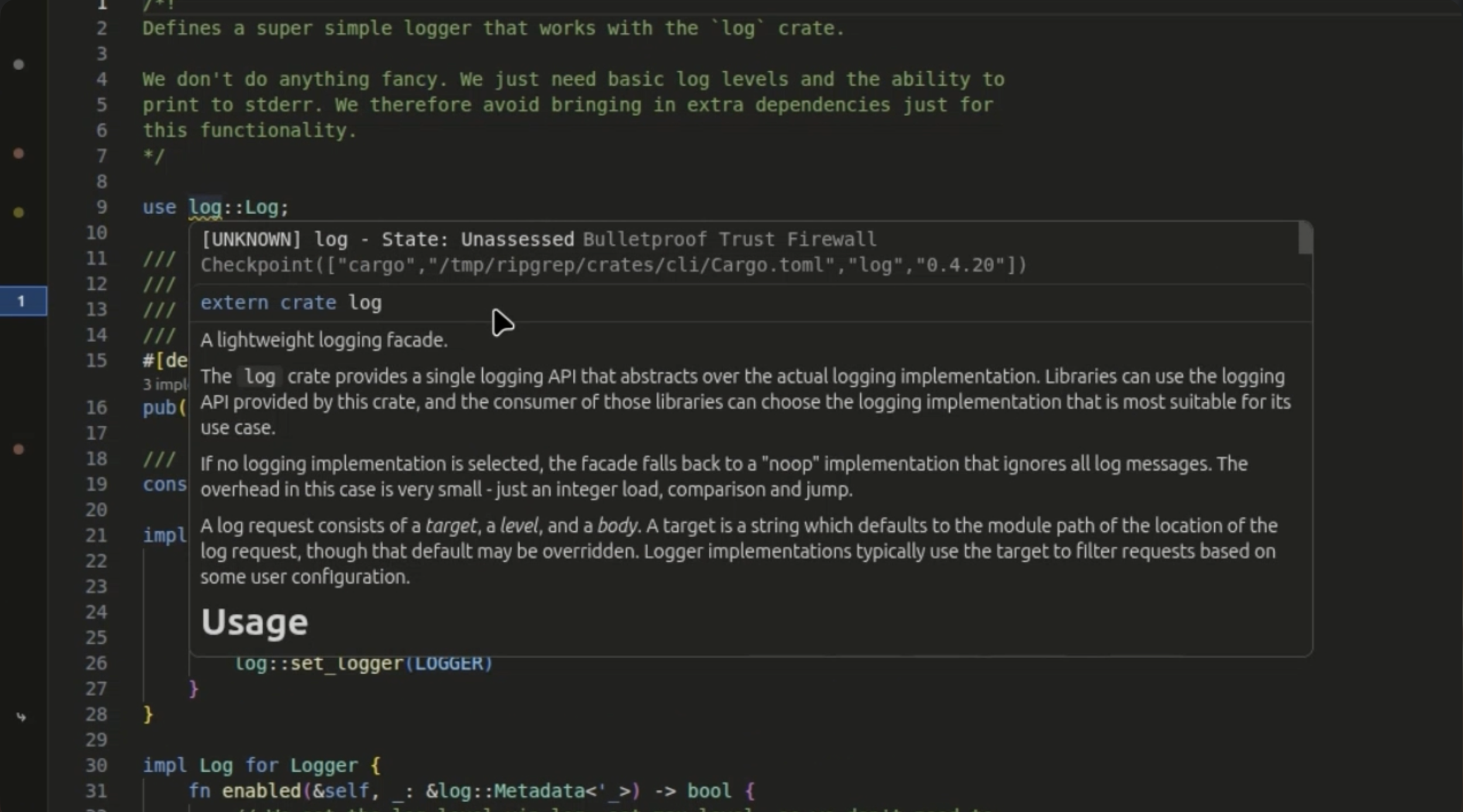Click the inline code 'log' in the popup paragraph

tap(260, 377)
